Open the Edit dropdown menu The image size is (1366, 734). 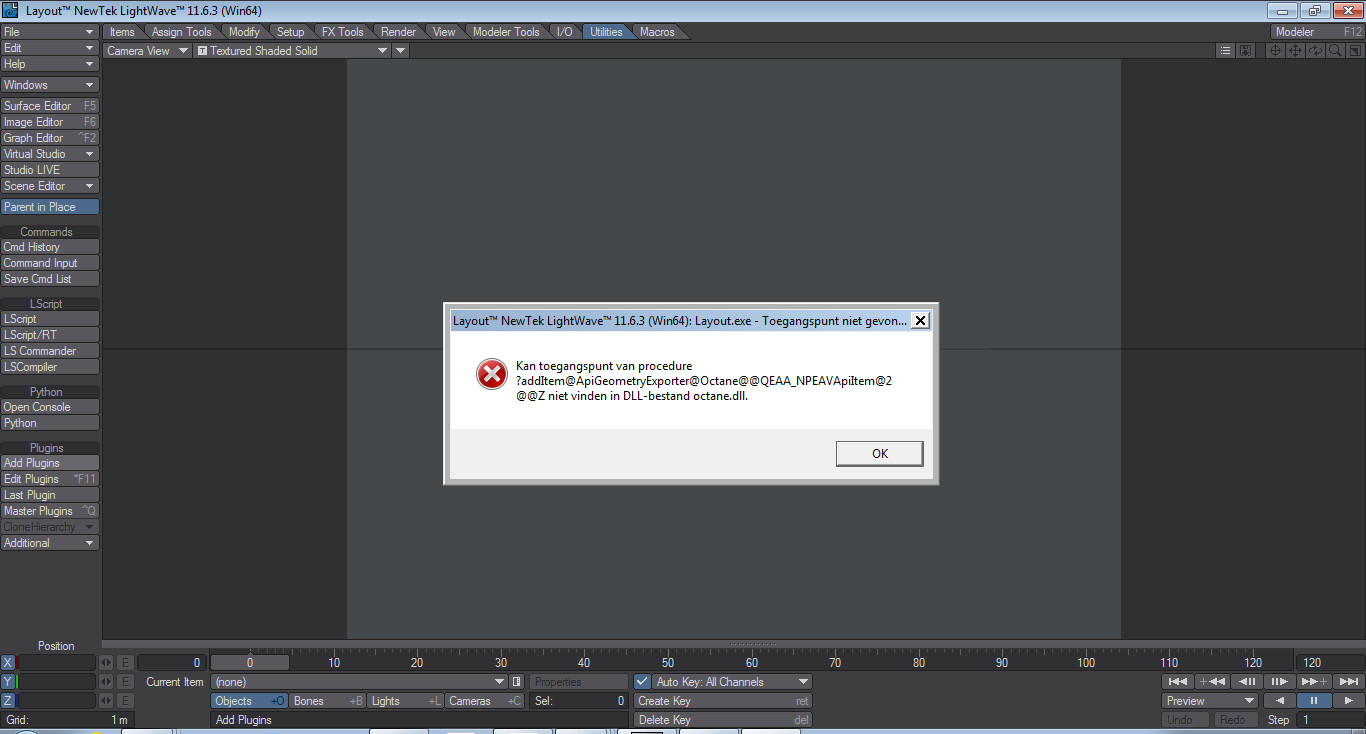click(50, 48)
